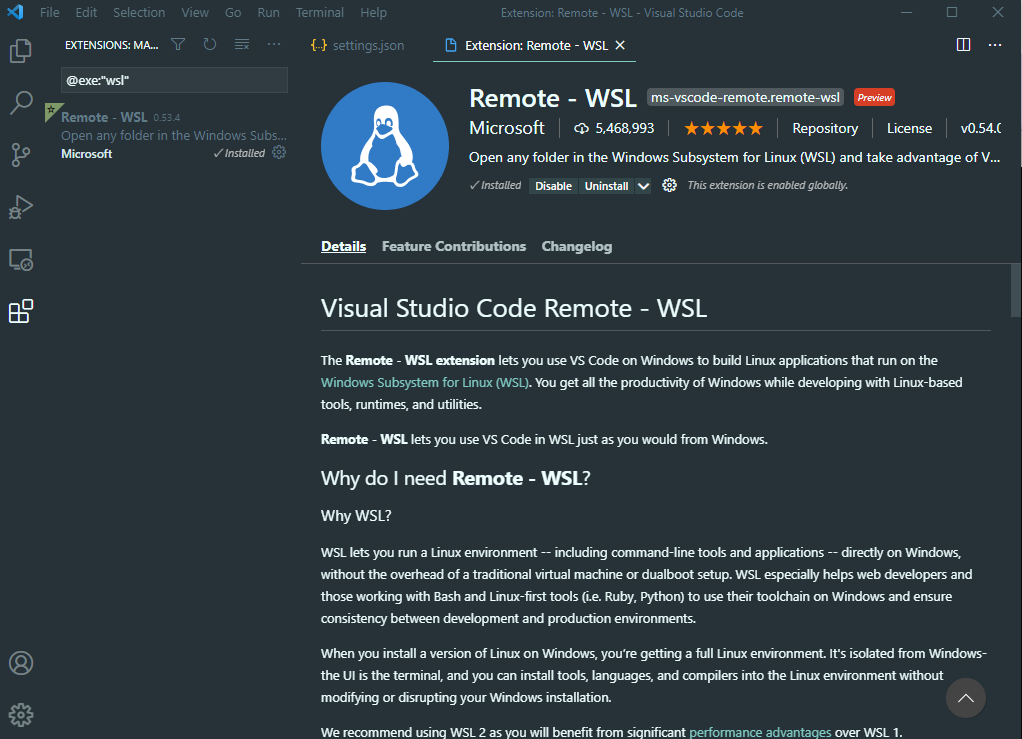This screenshot has width=1022, height=739.
Task: Clear extensions search results icon
Action: [242, 44]
